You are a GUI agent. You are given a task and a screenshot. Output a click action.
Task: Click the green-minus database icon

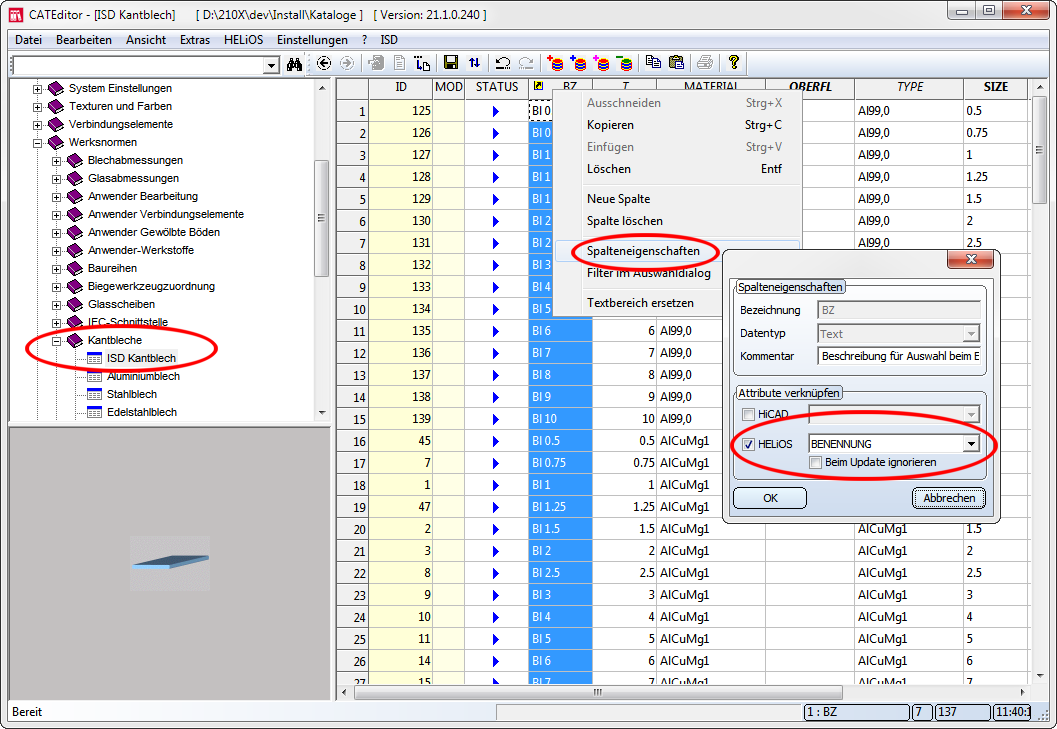[x=625, y=63]
